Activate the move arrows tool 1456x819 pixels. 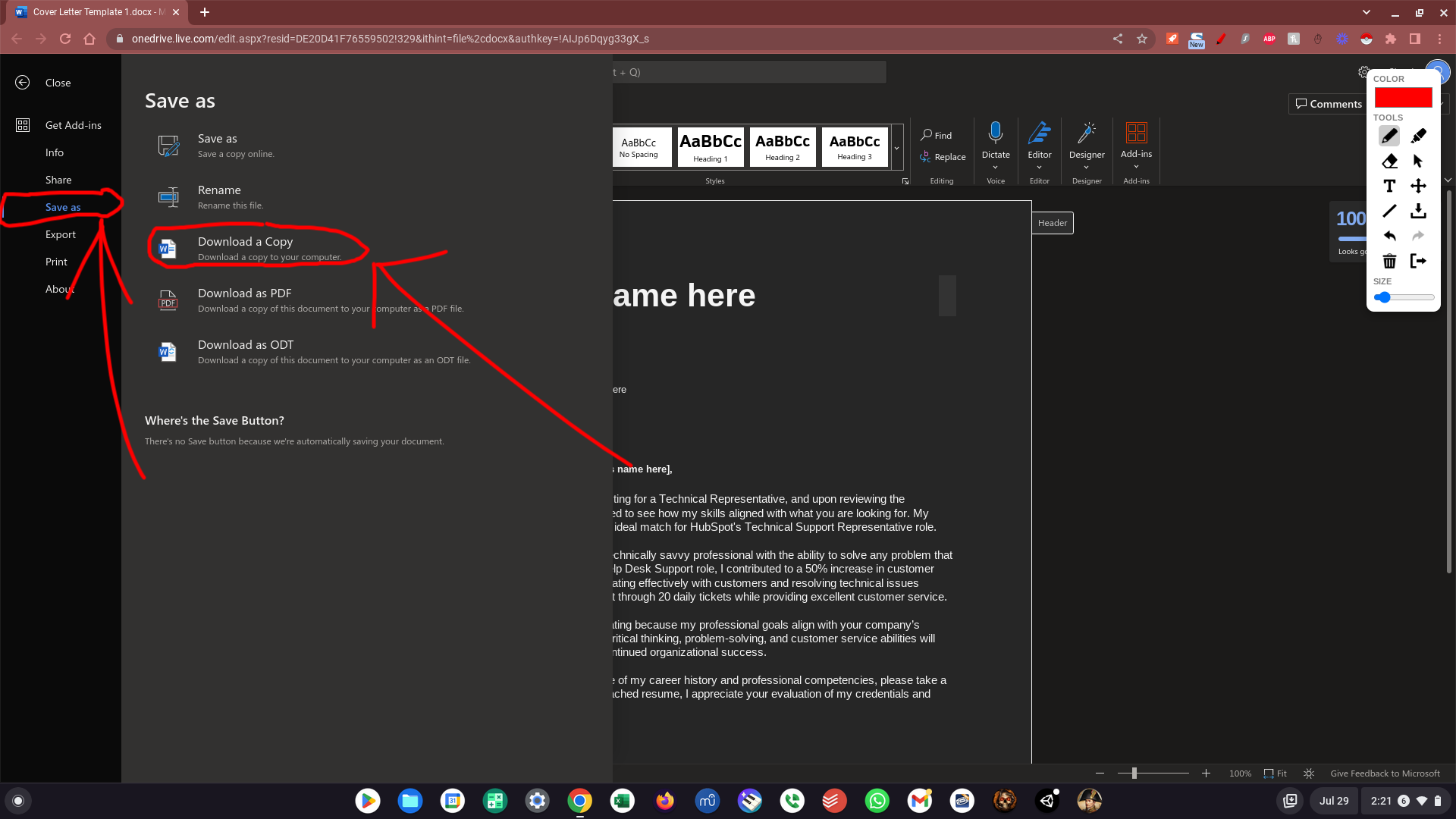click(x=1418, y=186)
